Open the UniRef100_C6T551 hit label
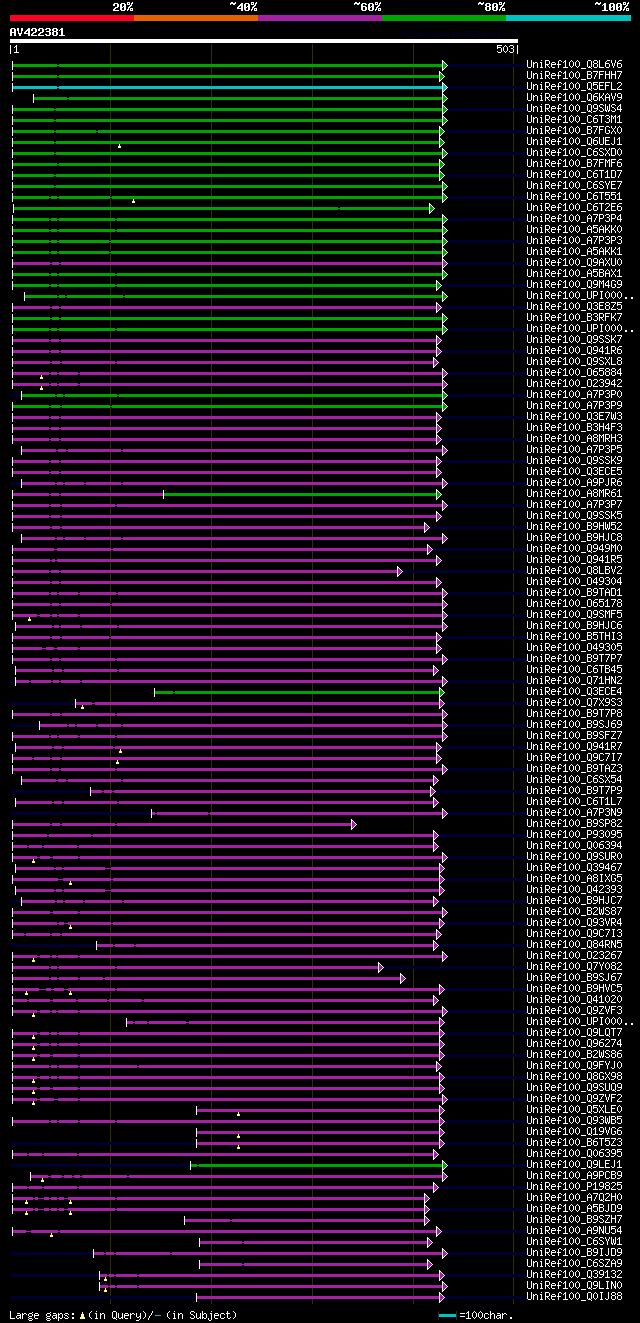This screenshot has width=640, height=1323. pos(574,197)
